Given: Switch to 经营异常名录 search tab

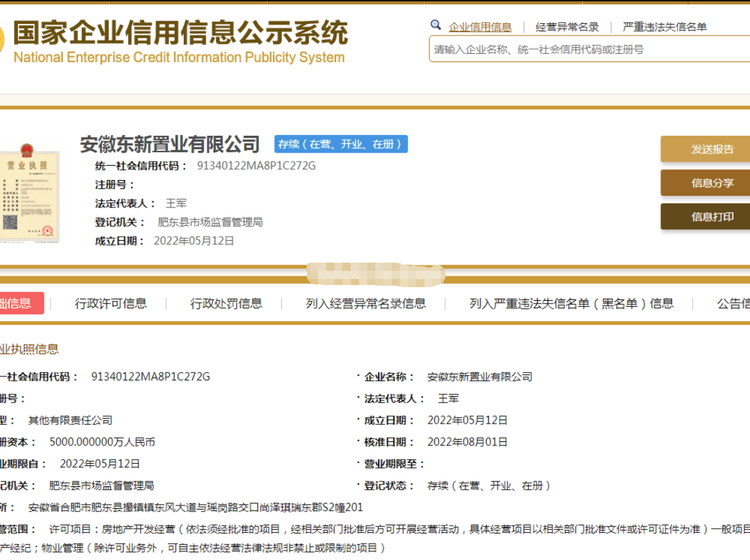Looking at the screenshot, I should (x=567, y=27).
